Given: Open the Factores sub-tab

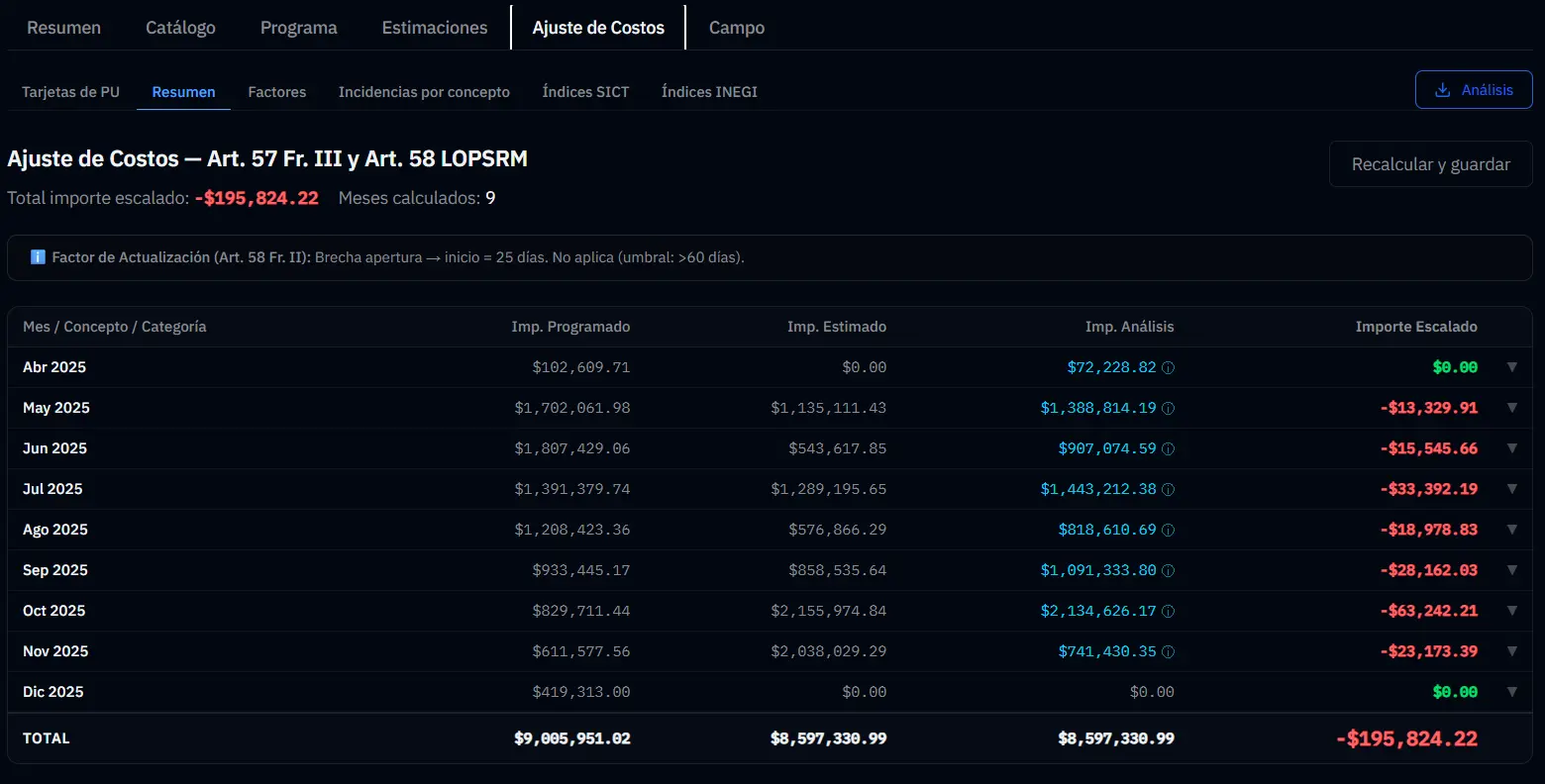Looking at the screenshot, I should click(x=276, y=92).
